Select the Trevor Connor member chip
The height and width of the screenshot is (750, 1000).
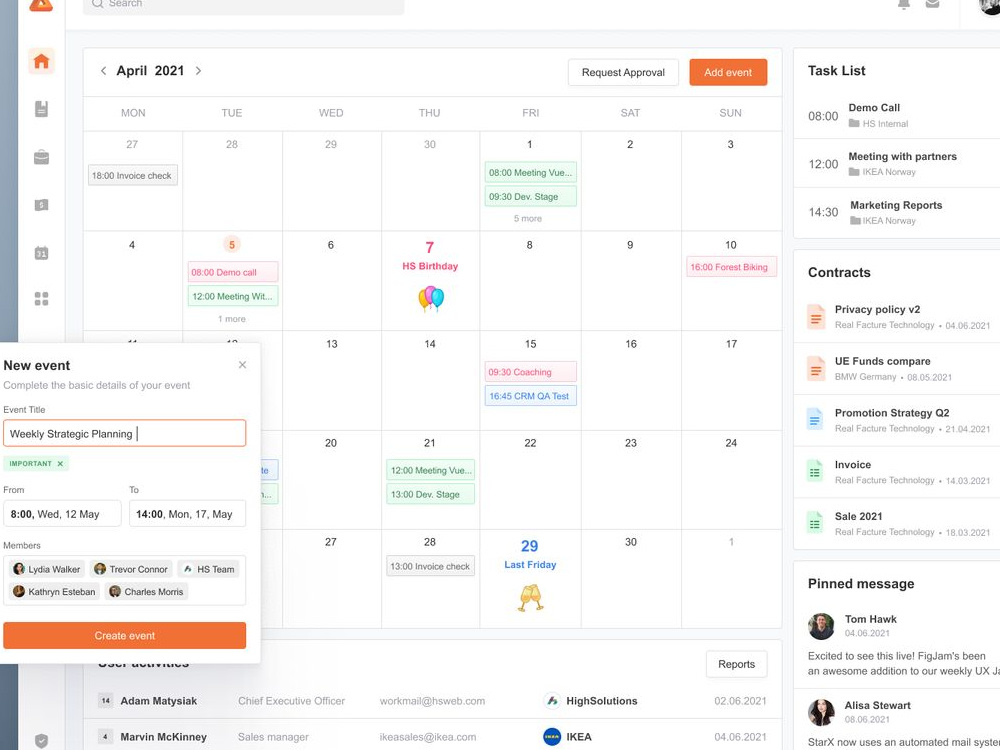(131, 569)
